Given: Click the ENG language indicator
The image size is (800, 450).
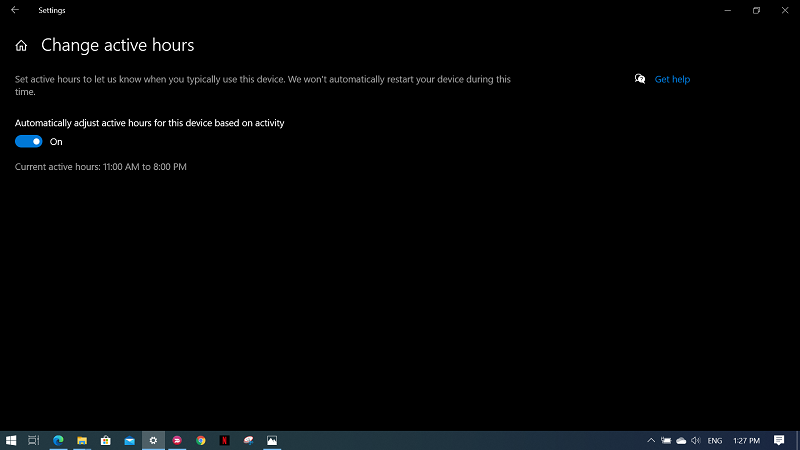Looking at the screenshot, I should 715,440.
